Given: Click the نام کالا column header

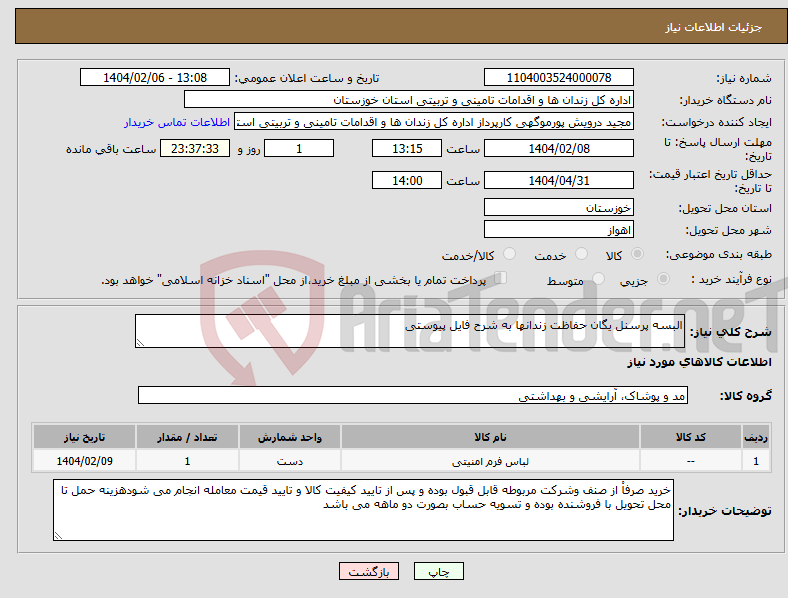Looking at the screenshot, I should pos(490,437).
